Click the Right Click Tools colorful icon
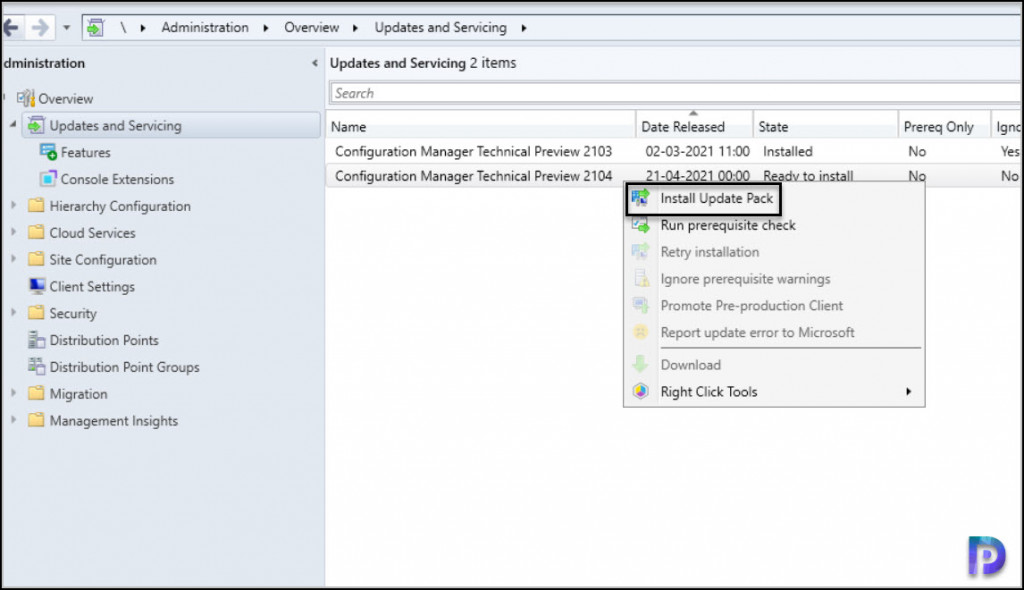The image size is (1024, 590). click(x=641, y=391)
